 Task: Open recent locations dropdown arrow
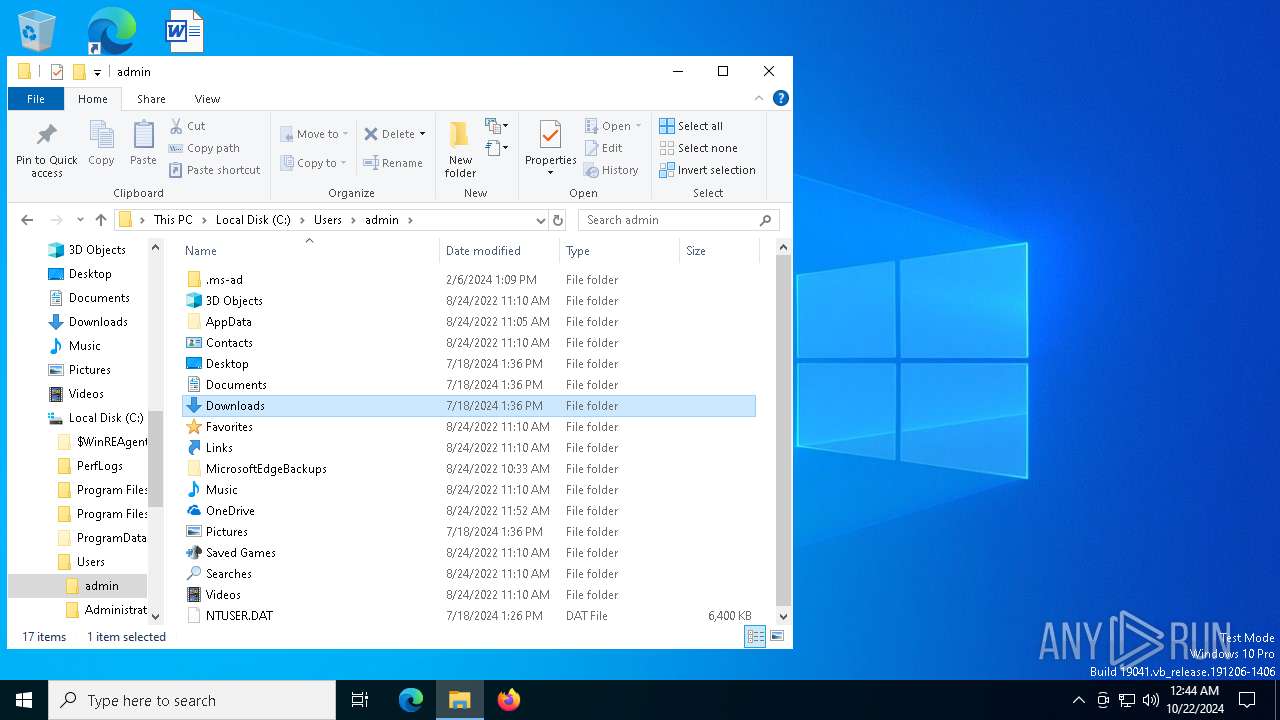[x=79, y=220]
